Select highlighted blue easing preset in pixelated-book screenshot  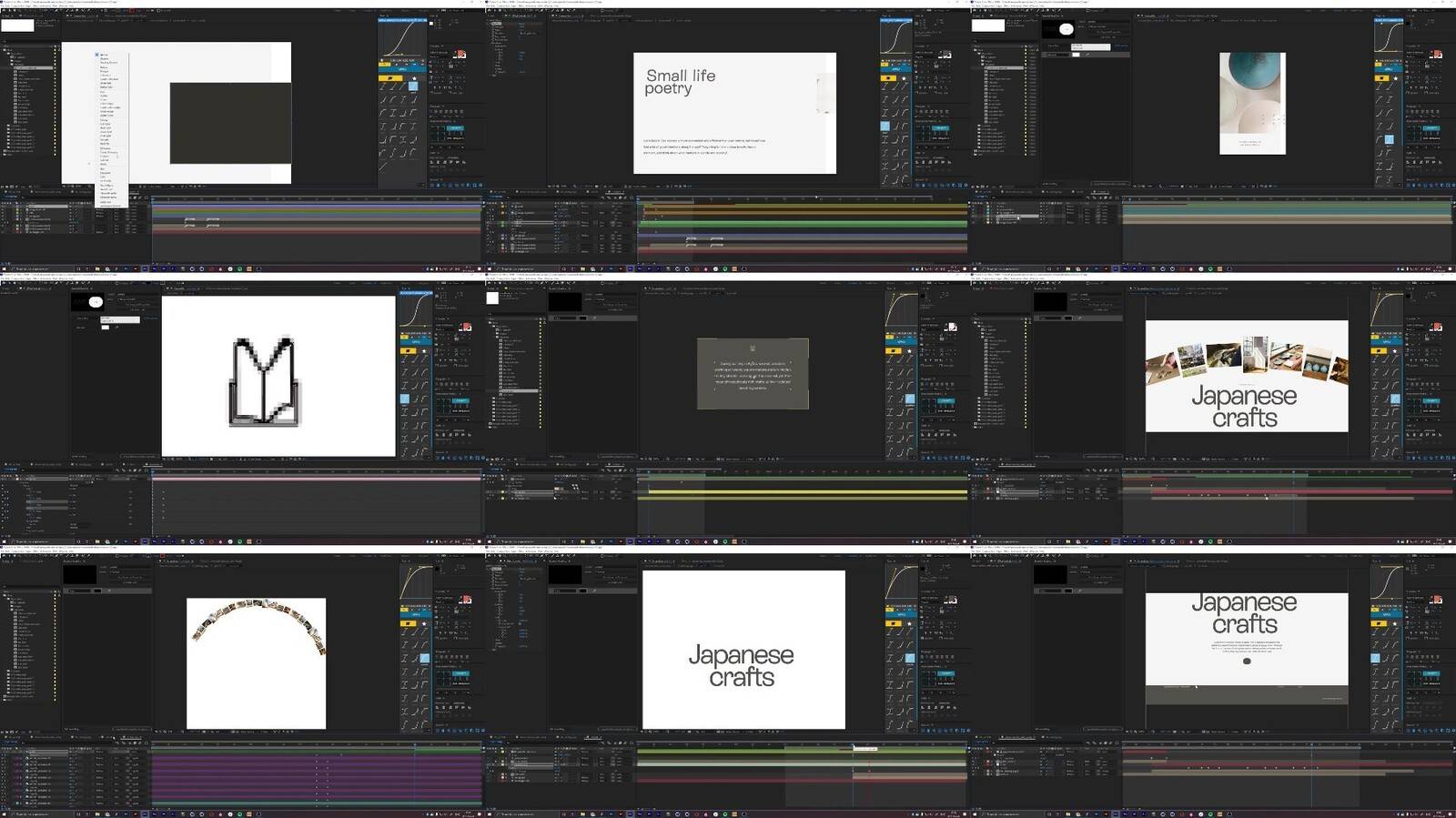coord(405,399)
